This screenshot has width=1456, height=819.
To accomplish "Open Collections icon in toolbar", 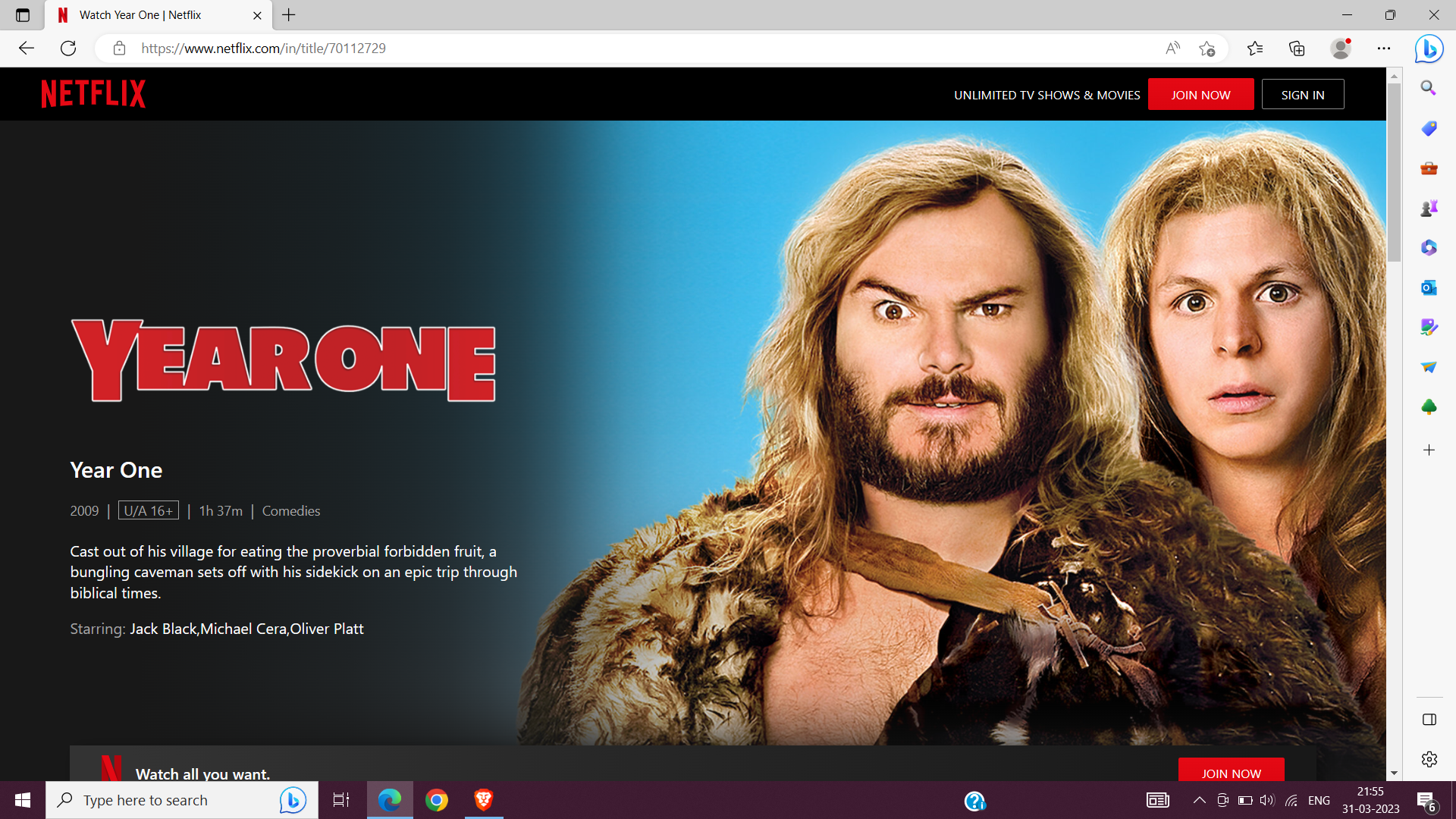I will point(1297,49).
